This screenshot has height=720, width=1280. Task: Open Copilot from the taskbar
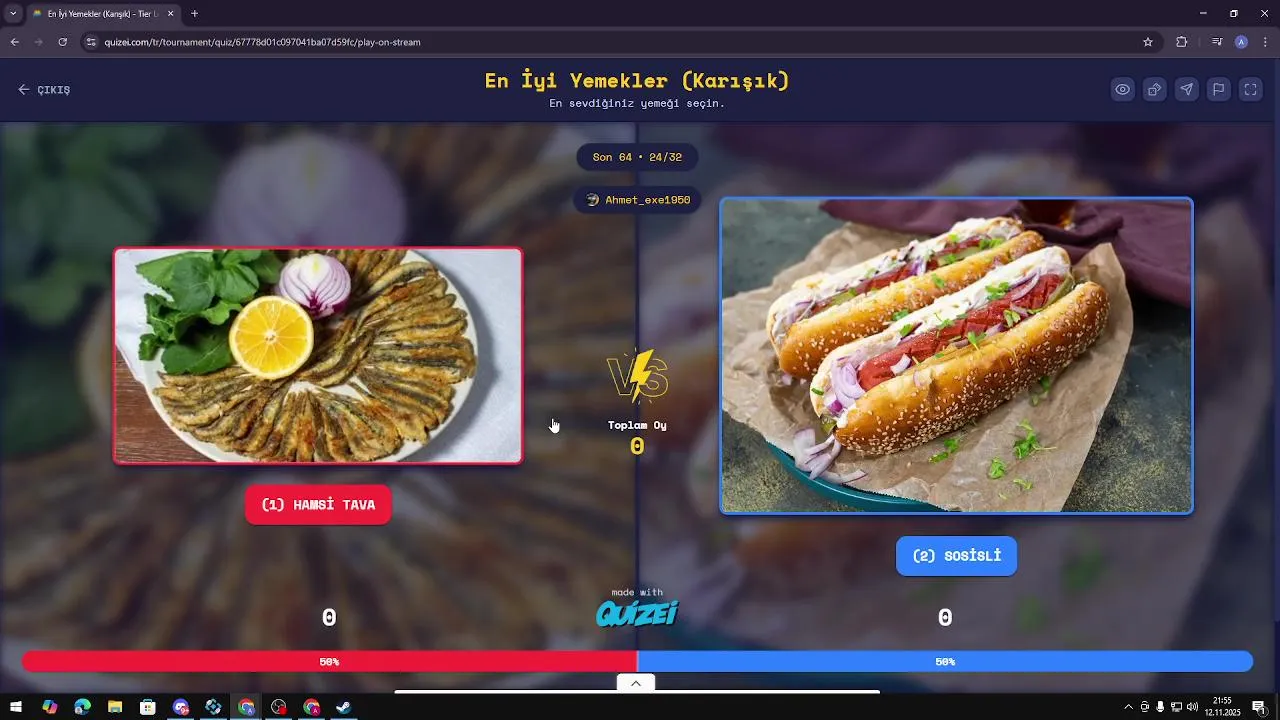(49, 707)
